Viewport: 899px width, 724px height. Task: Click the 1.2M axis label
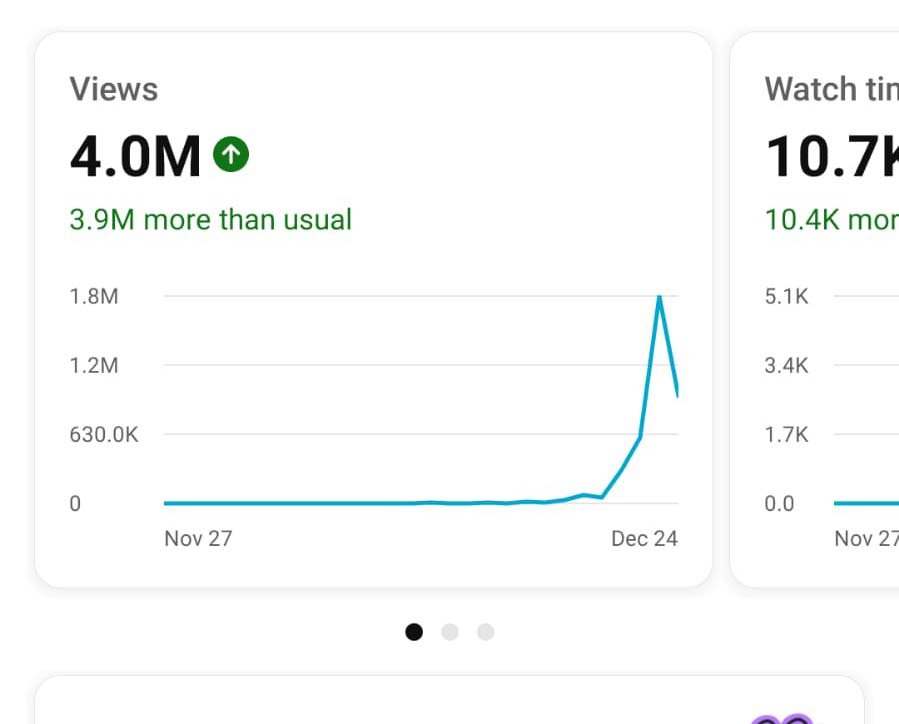point(94,365)
